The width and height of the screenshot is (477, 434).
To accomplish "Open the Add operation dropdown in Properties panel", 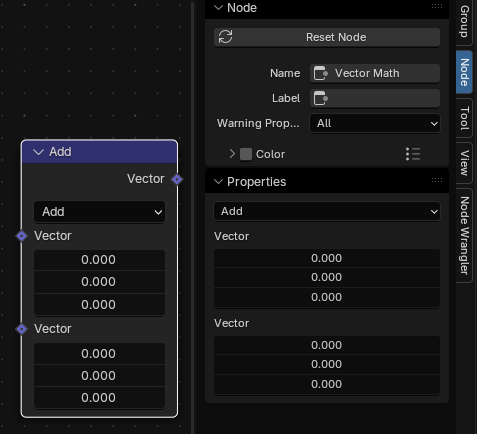I will (x=327, y=211).
